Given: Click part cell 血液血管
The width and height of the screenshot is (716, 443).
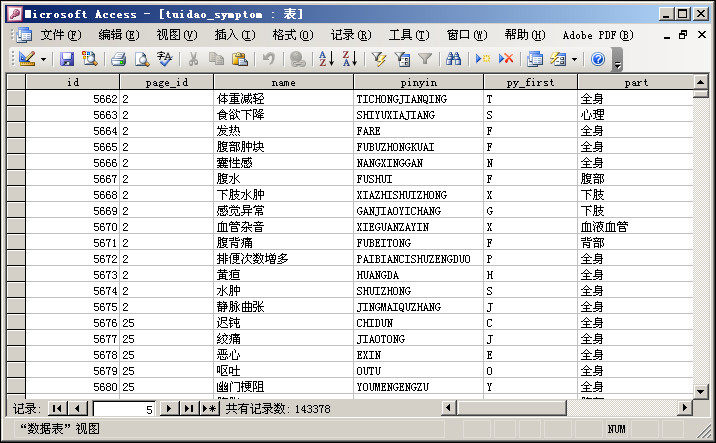Looking at the screenshot, I should tap(636, 227).
